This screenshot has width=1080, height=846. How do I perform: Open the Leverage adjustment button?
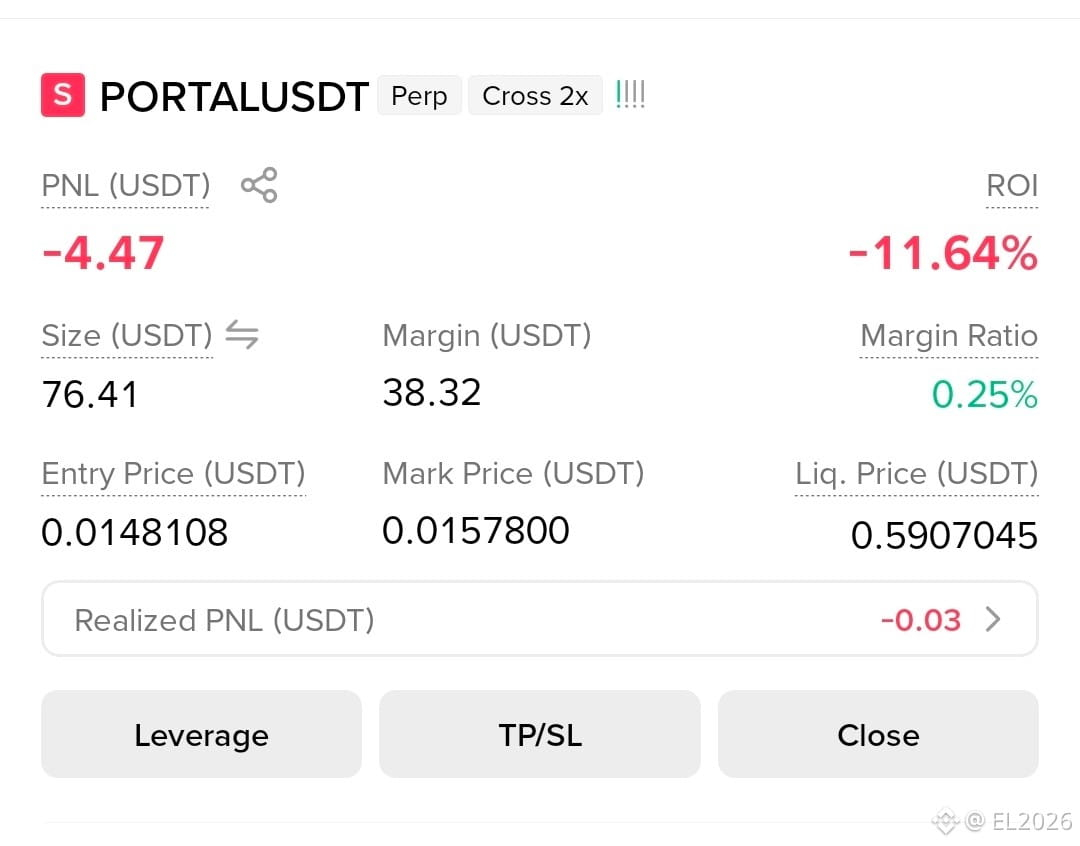201,734
